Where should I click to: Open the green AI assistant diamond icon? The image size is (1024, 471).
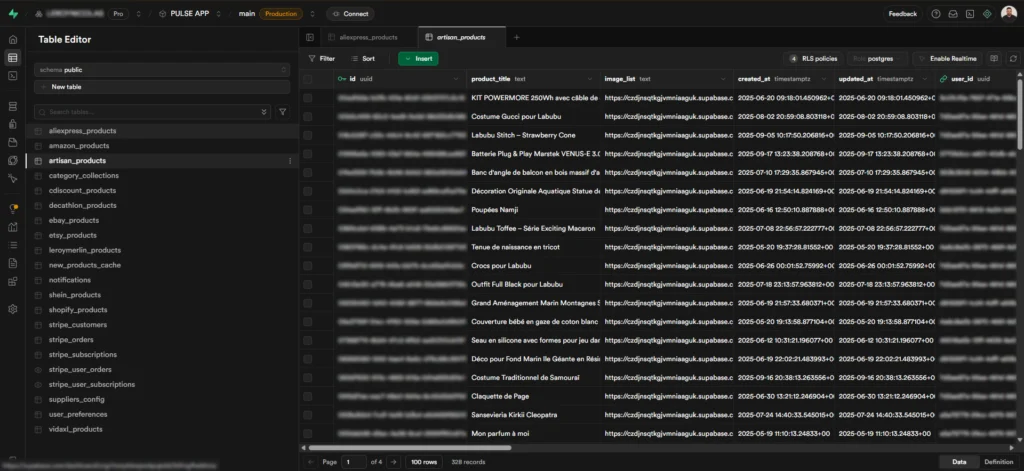pos(987,14)
